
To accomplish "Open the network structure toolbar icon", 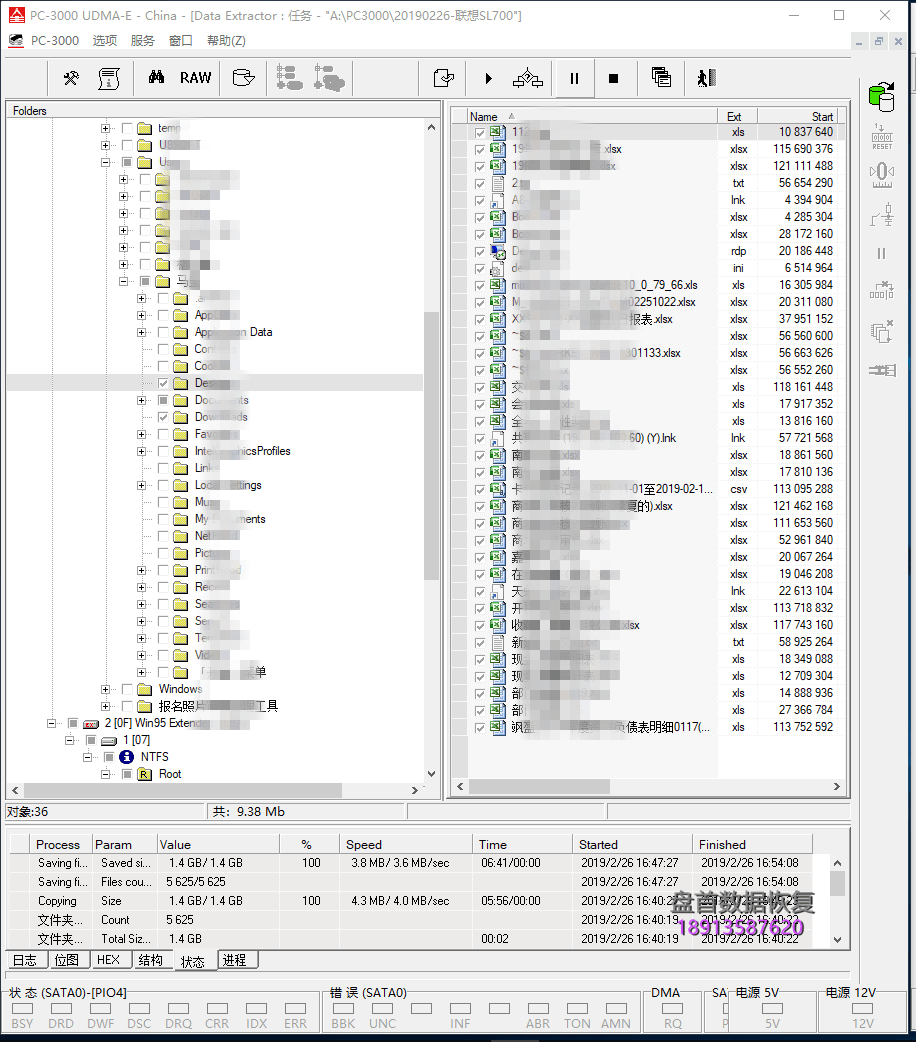I will [528, 78].
